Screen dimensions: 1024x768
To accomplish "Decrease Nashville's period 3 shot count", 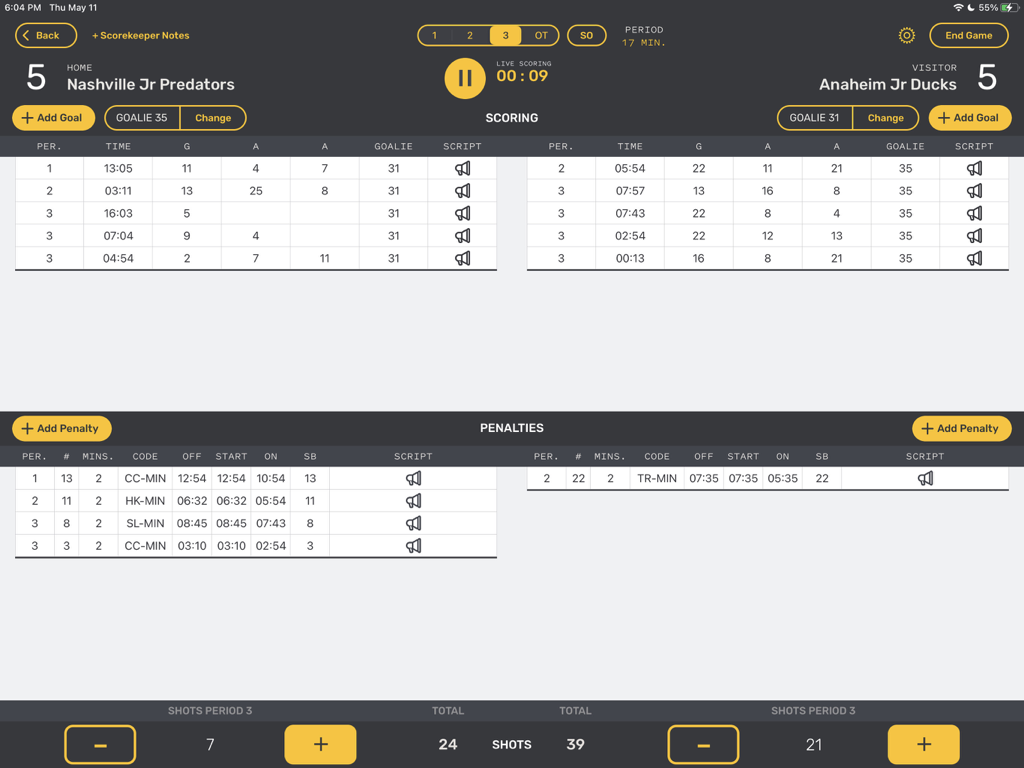I will click(x=100, y=744).
